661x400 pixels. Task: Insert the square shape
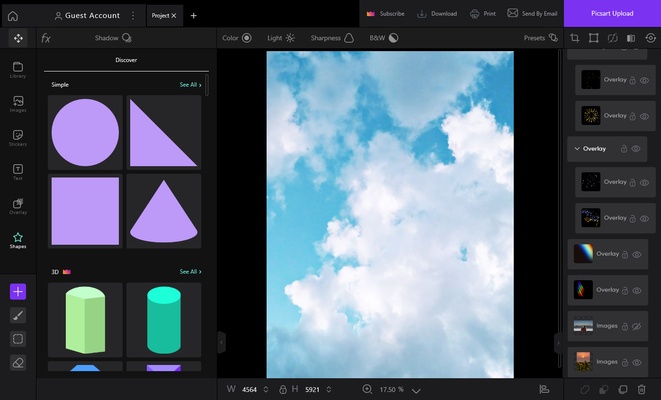85,211
